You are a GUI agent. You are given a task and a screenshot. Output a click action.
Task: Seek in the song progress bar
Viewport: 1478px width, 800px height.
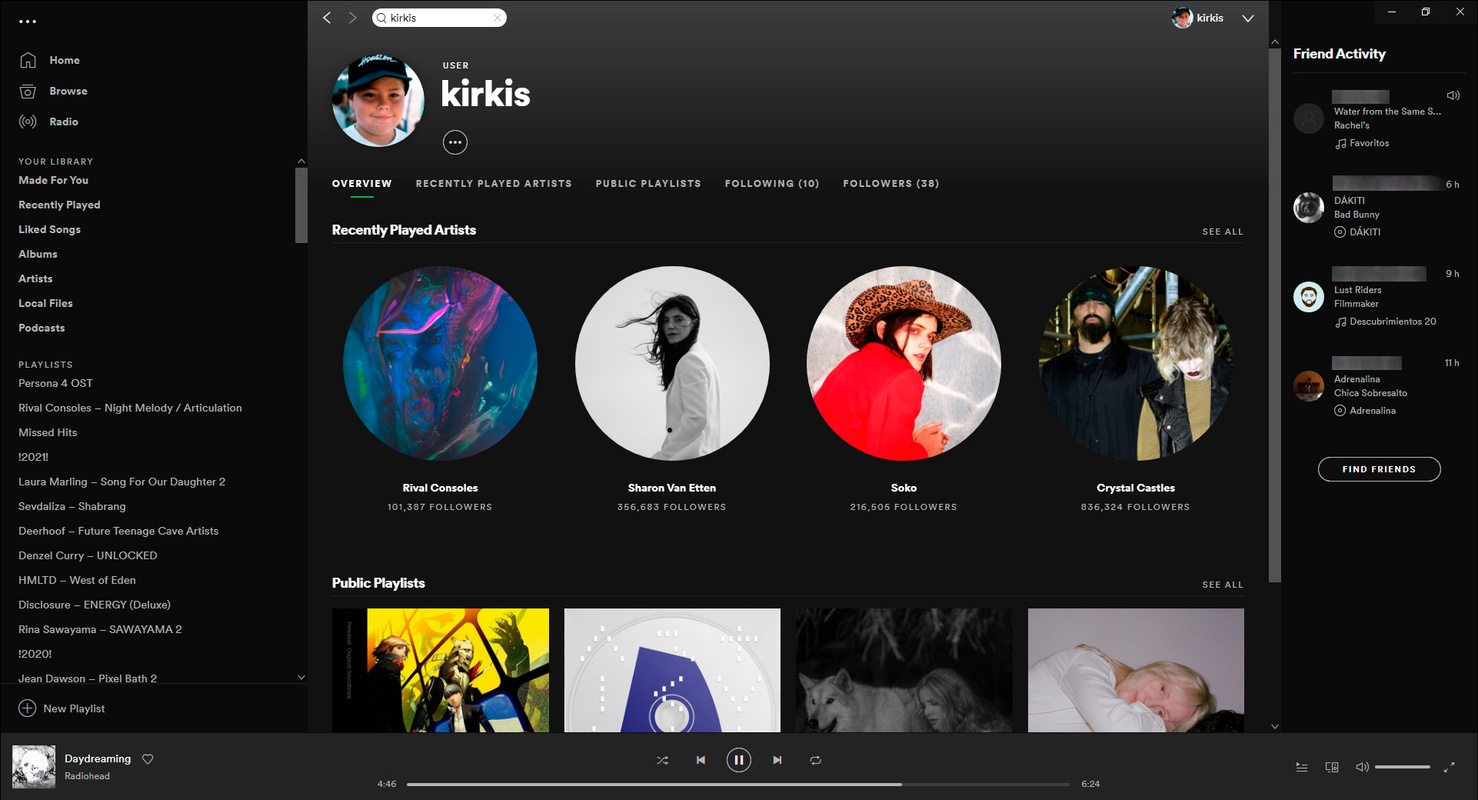pyautogui.click(x=738, y=784)
